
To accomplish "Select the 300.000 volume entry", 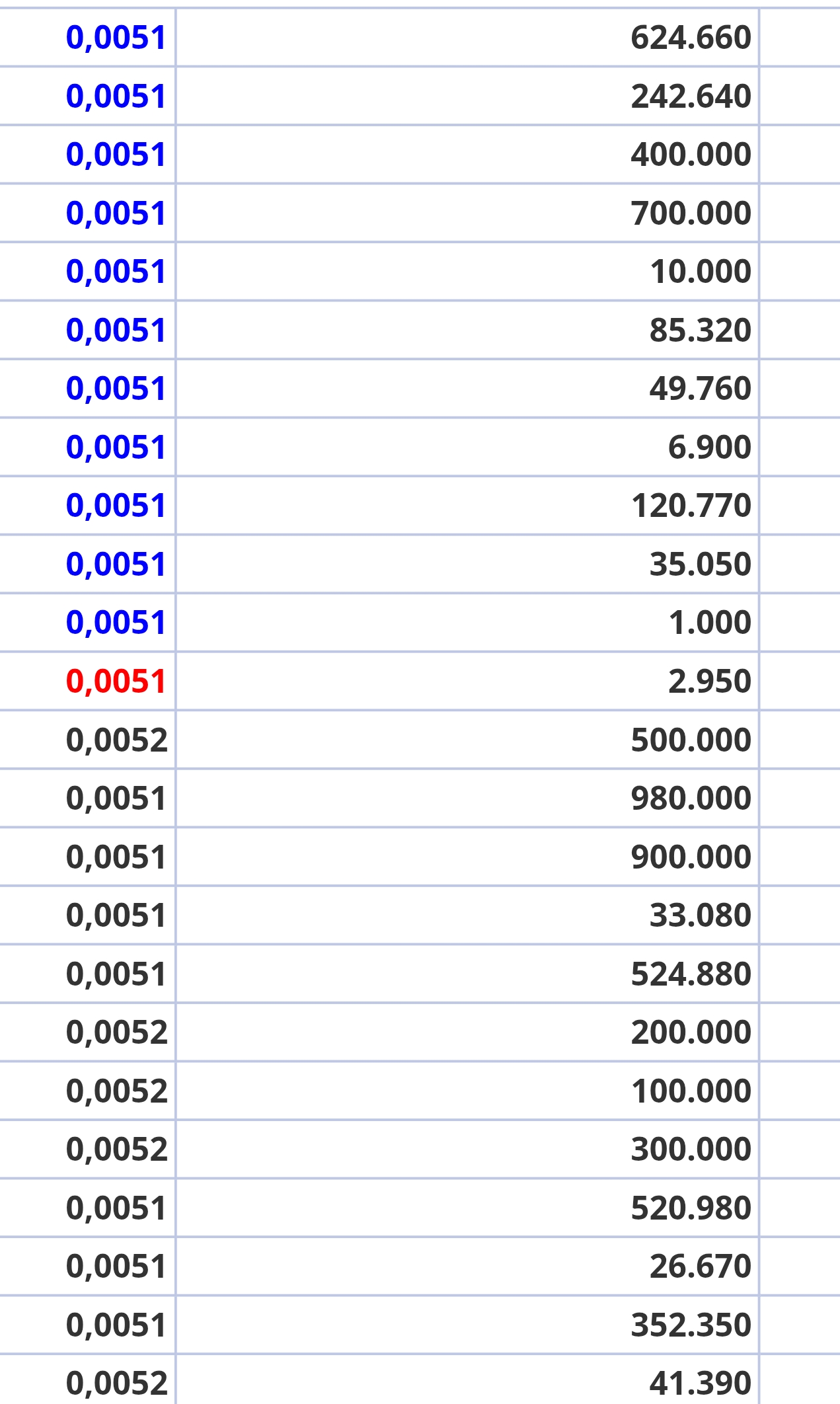I will (691, 1150).
